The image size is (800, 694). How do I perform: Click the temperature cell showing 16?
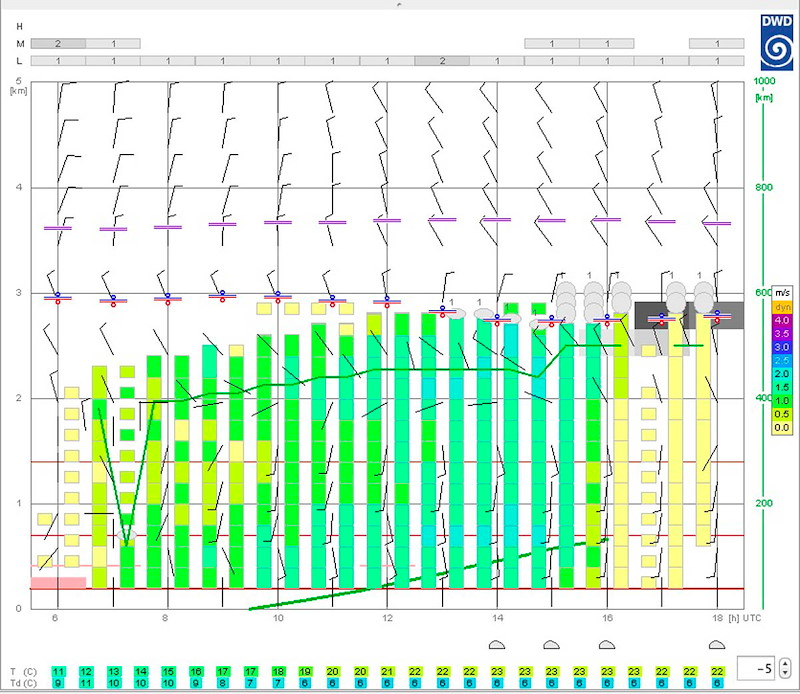pos(195,672)
